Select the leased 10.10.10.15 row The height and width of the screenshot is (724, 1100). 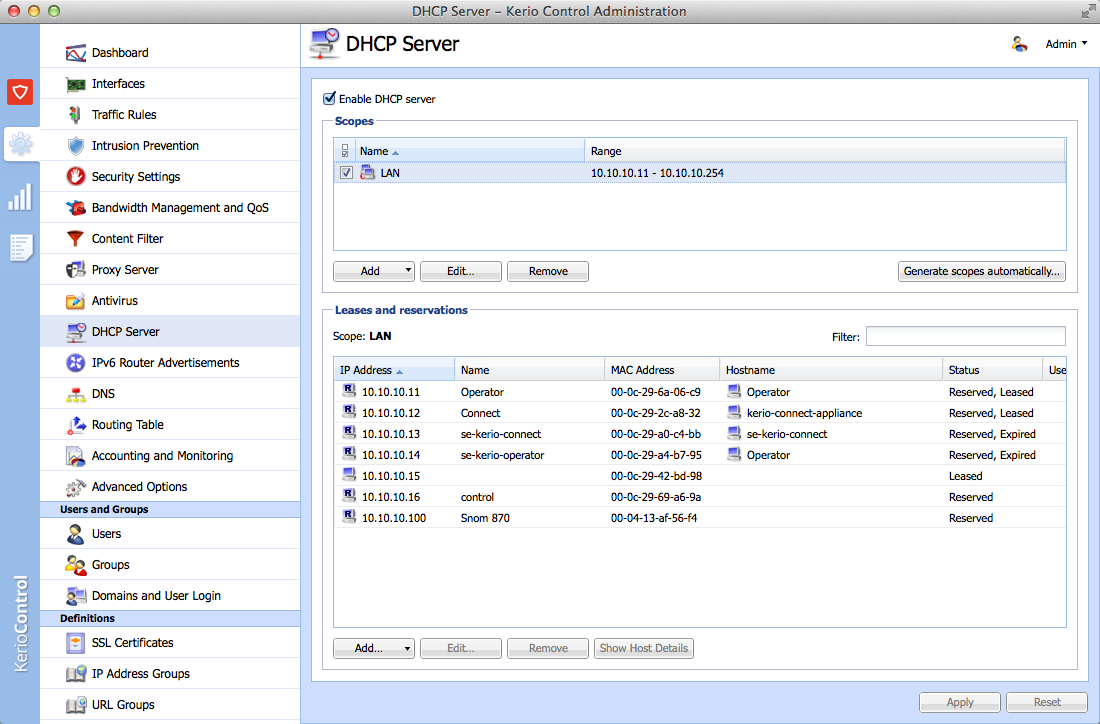pos(699,476)
